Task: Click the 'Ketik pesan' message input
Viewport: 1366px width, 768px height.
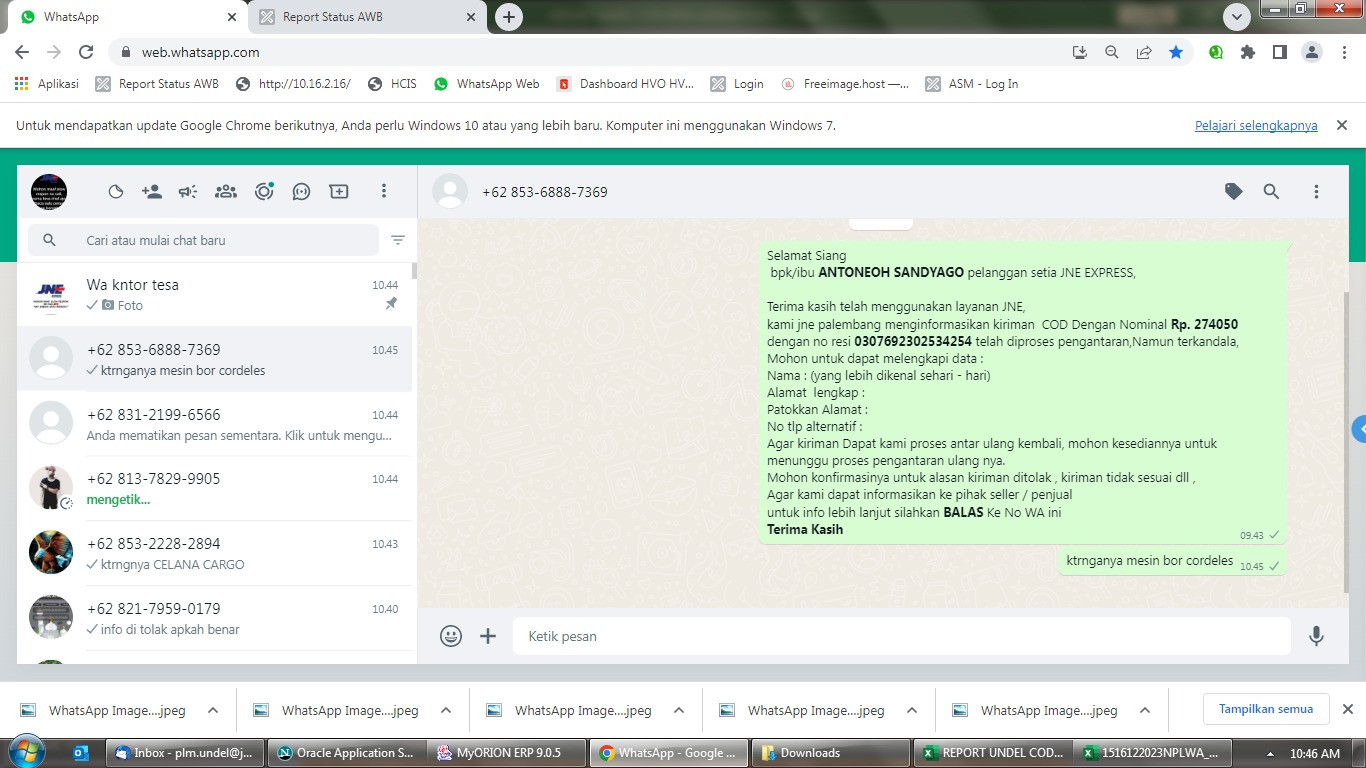Action: [x=902, y=636]
